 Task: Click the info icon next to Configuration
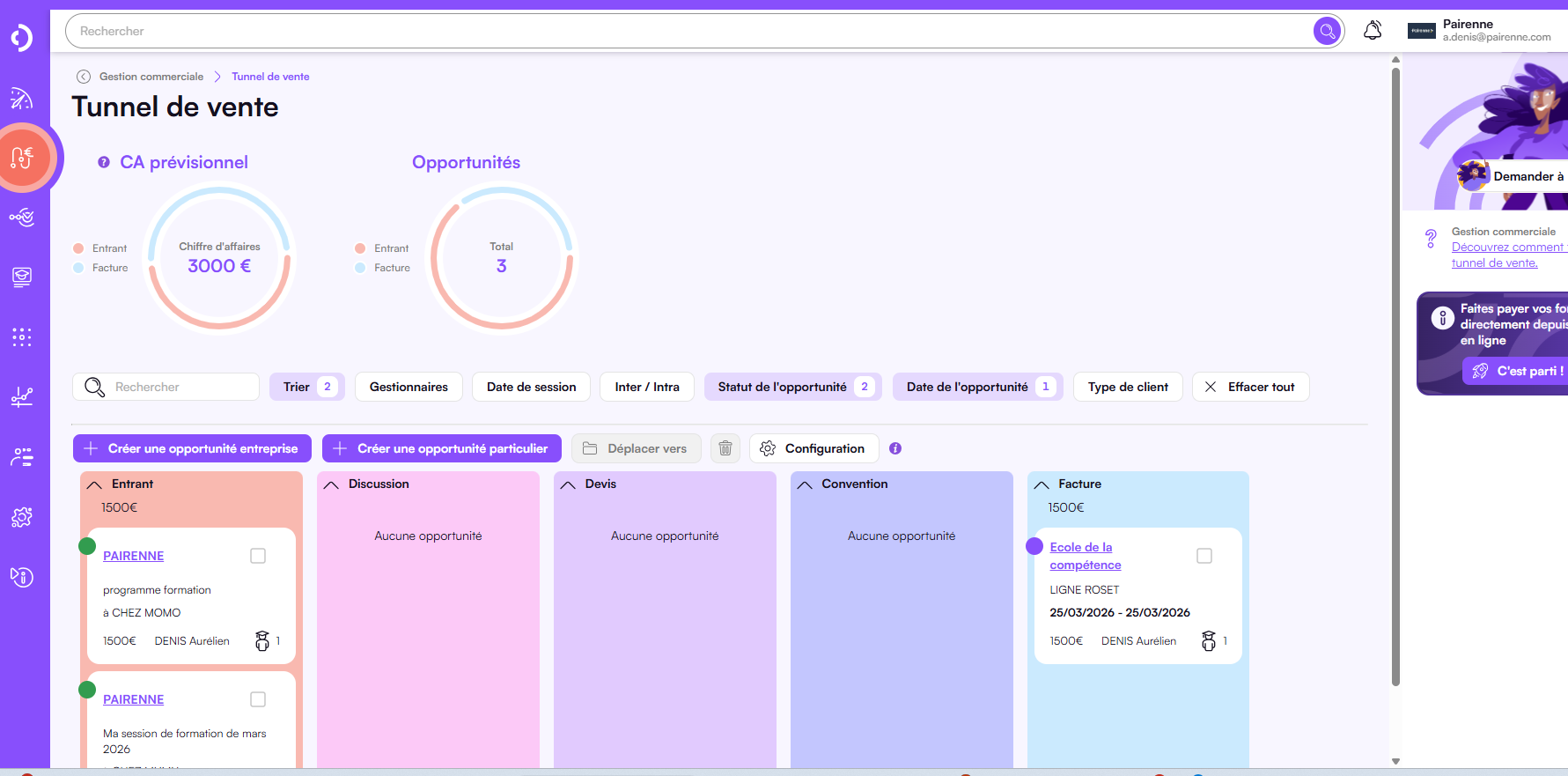click(895, 448)
